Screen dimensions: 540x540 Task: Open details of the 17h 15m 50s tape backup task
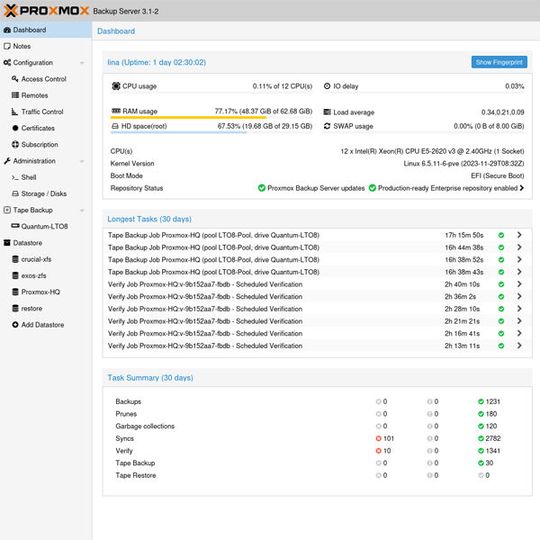pyautogui.click(x=519, y=235)
